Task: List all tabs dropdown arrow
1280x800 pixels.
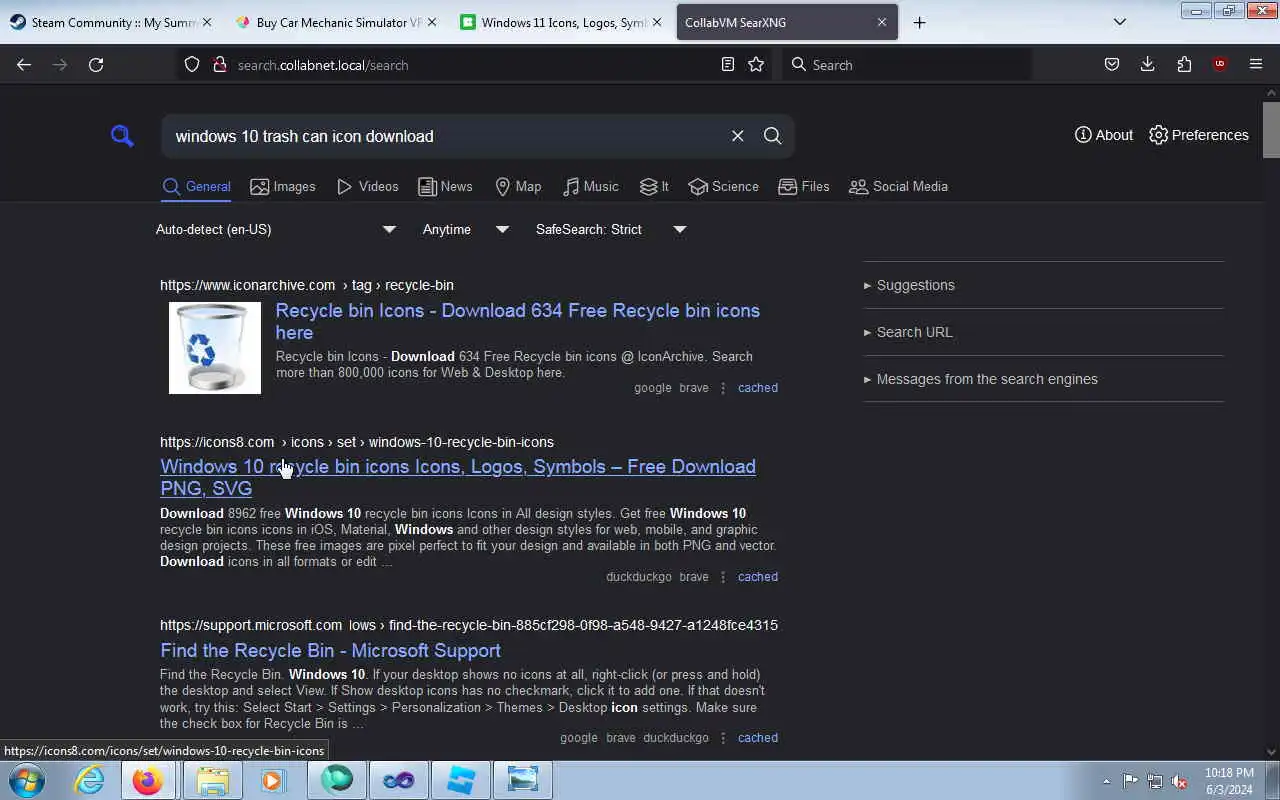Action: (1120, 22)
